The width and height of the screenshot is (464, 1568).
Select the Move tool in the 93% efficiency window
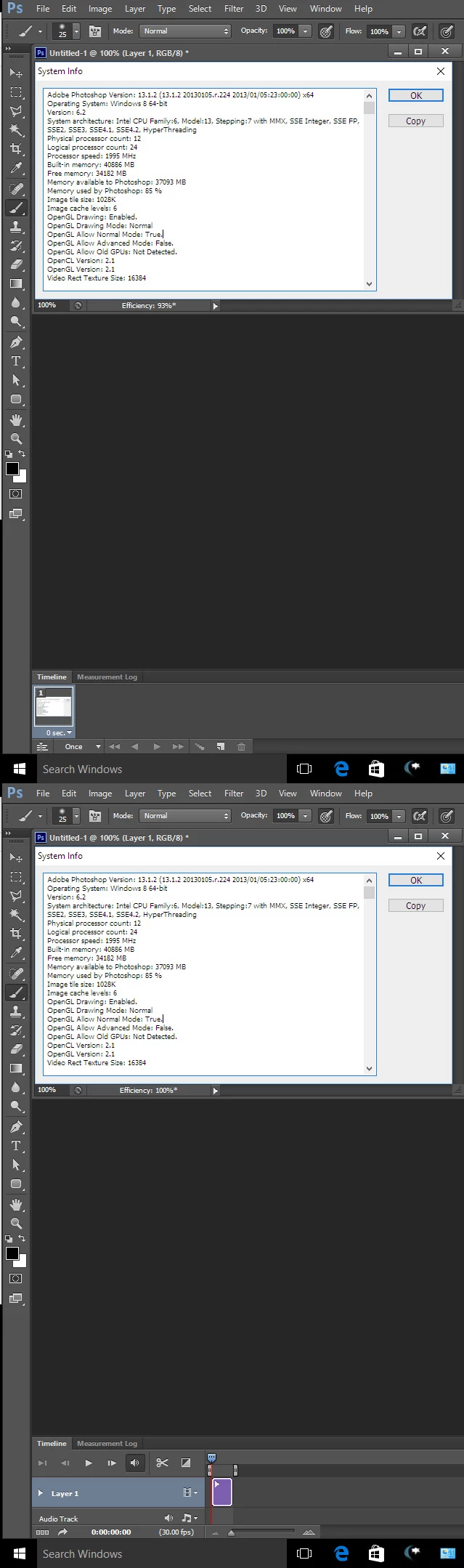point(15,73)
